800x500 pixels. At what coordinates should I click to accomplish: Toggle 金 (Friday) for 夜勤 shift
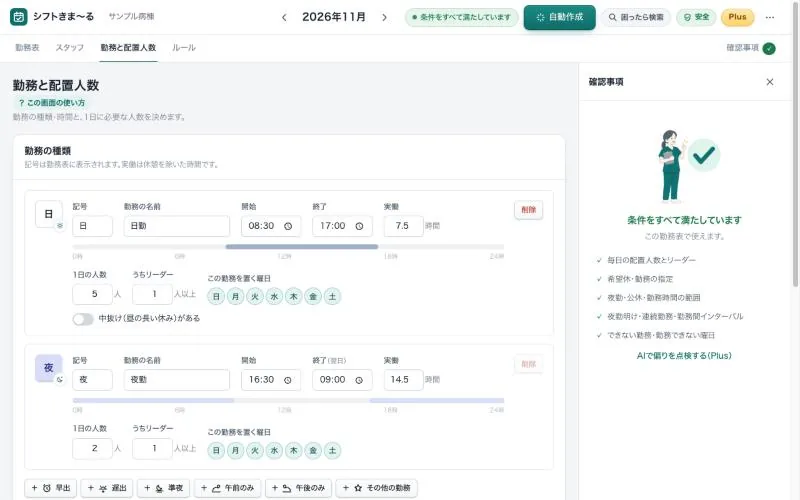pyautogui.click(x=313, y=451)
